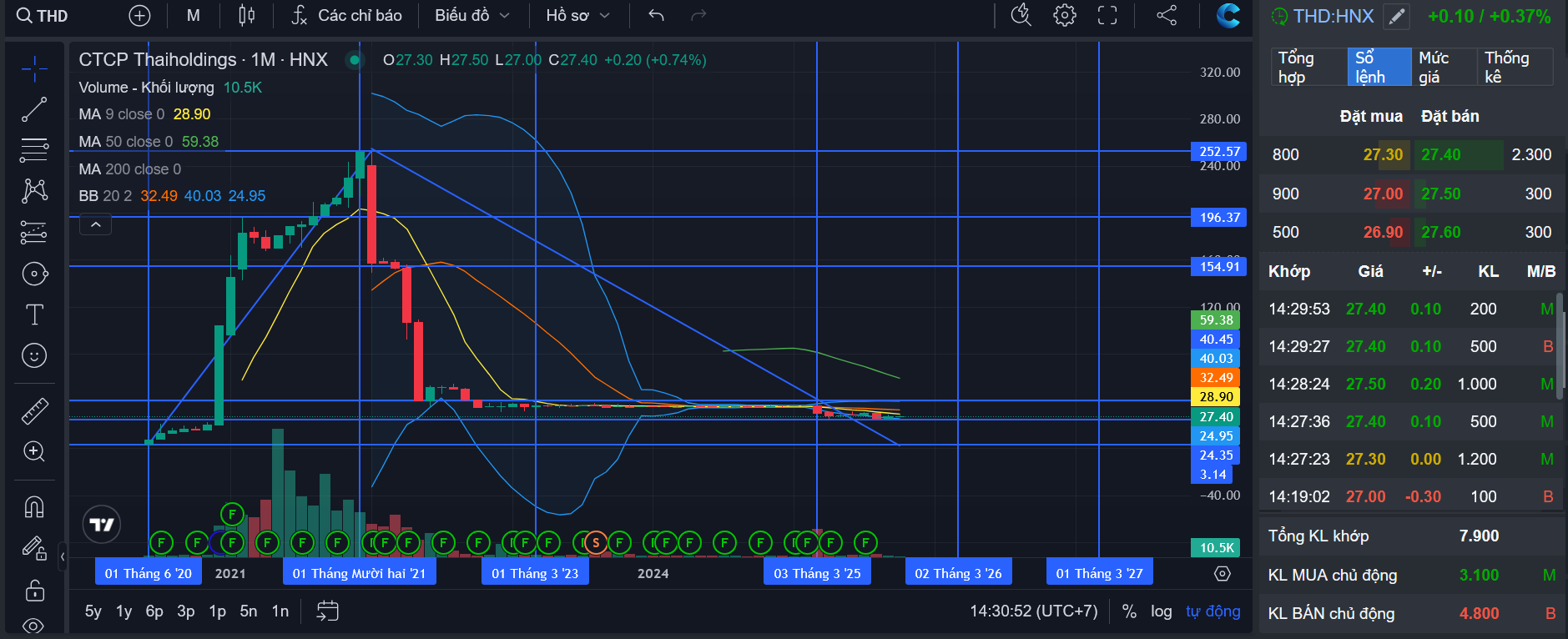Set chart range to 3p
This screenshot has width=1568, height=639.
coord(186,611)
